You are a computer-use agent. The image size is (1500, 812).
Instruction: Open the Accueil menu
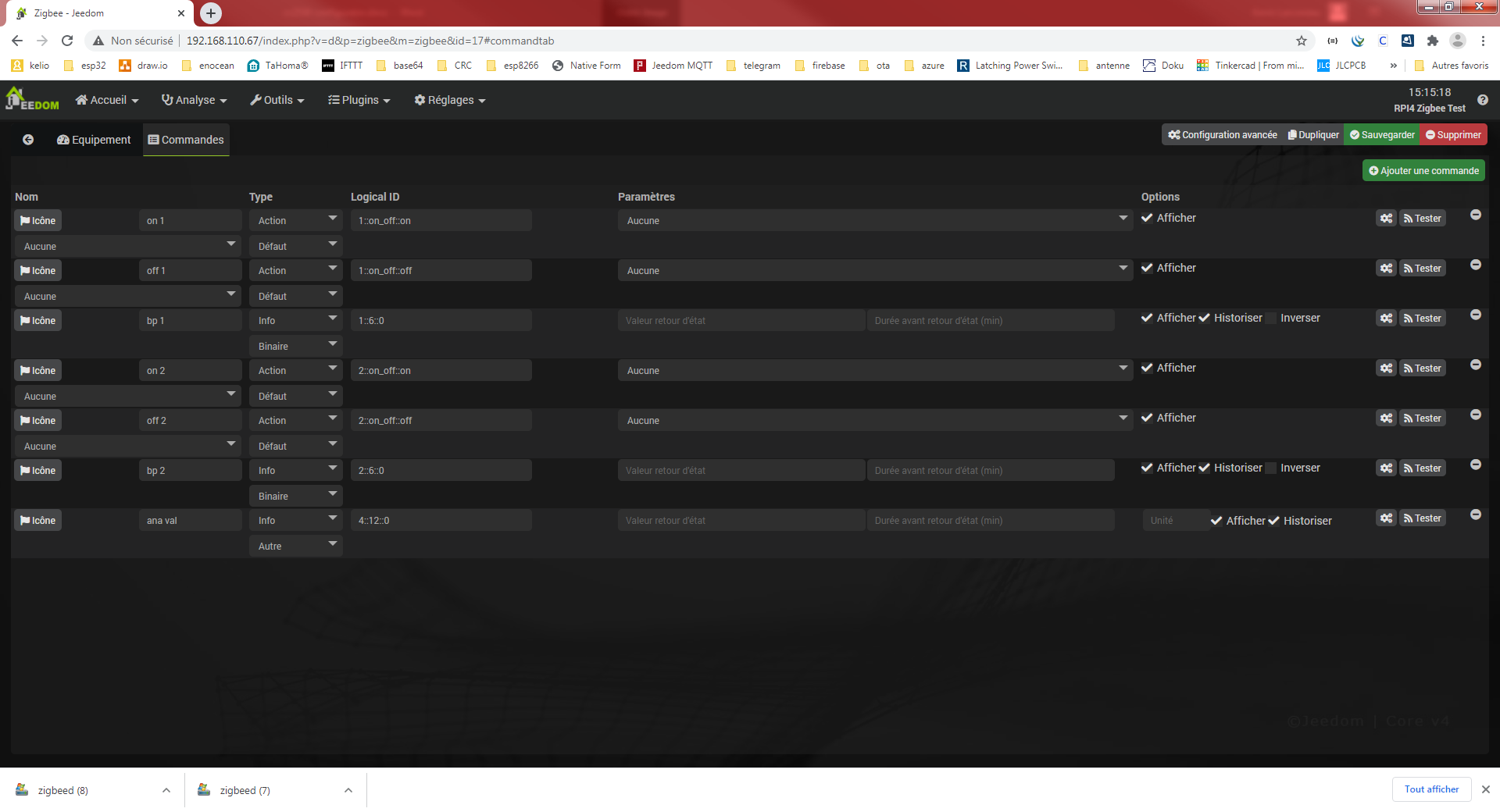click(107, 100)
